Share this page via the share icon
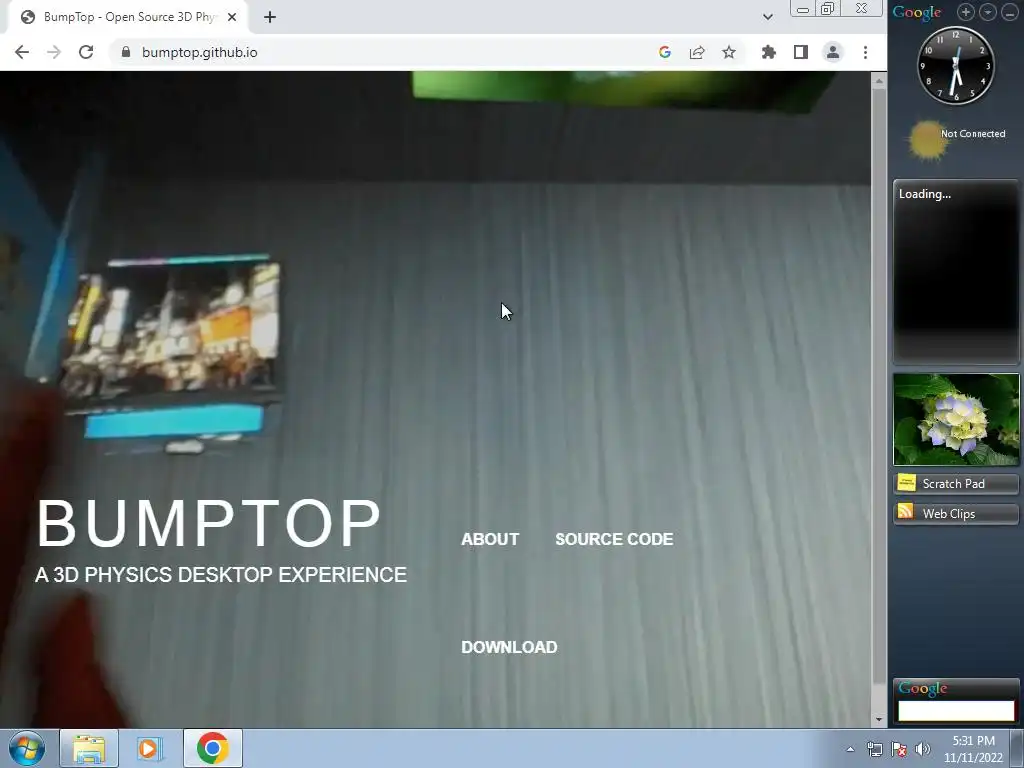This screenshot has width=1024, height=768. click(x=697, y=52)
